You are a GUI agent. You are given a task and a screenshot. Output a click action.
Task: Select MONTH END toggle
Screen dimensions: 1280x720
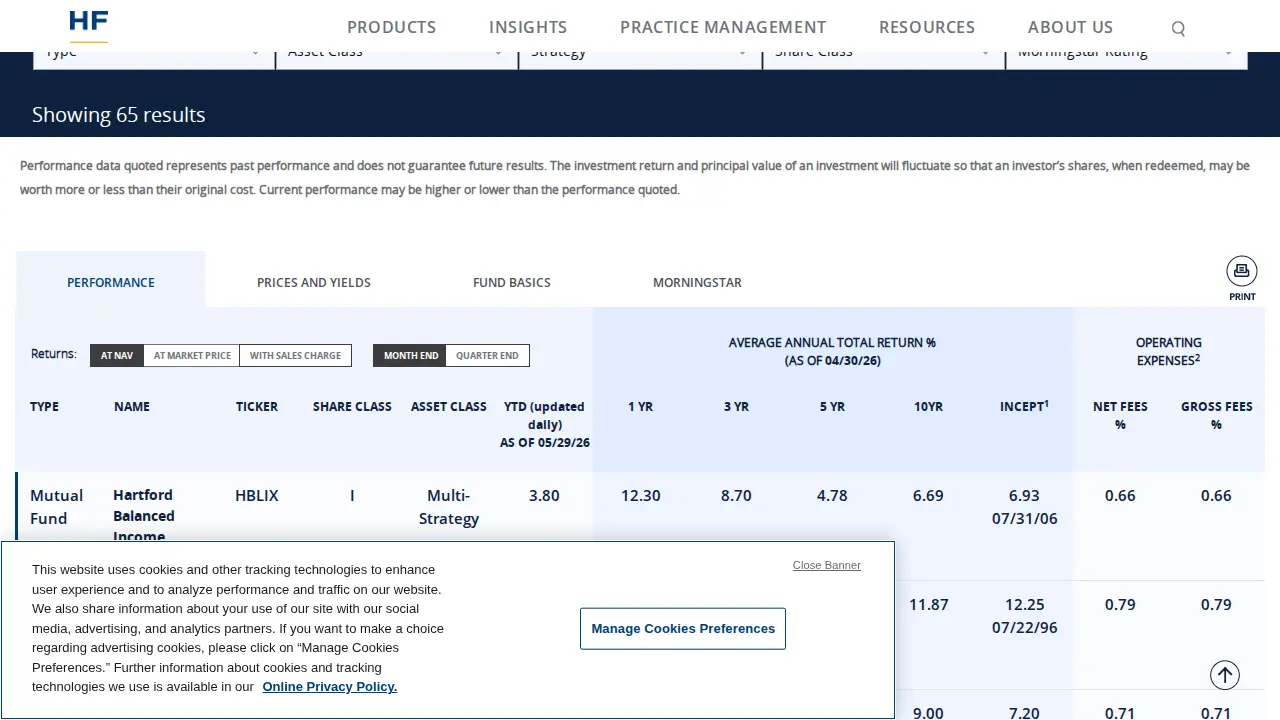410,355
